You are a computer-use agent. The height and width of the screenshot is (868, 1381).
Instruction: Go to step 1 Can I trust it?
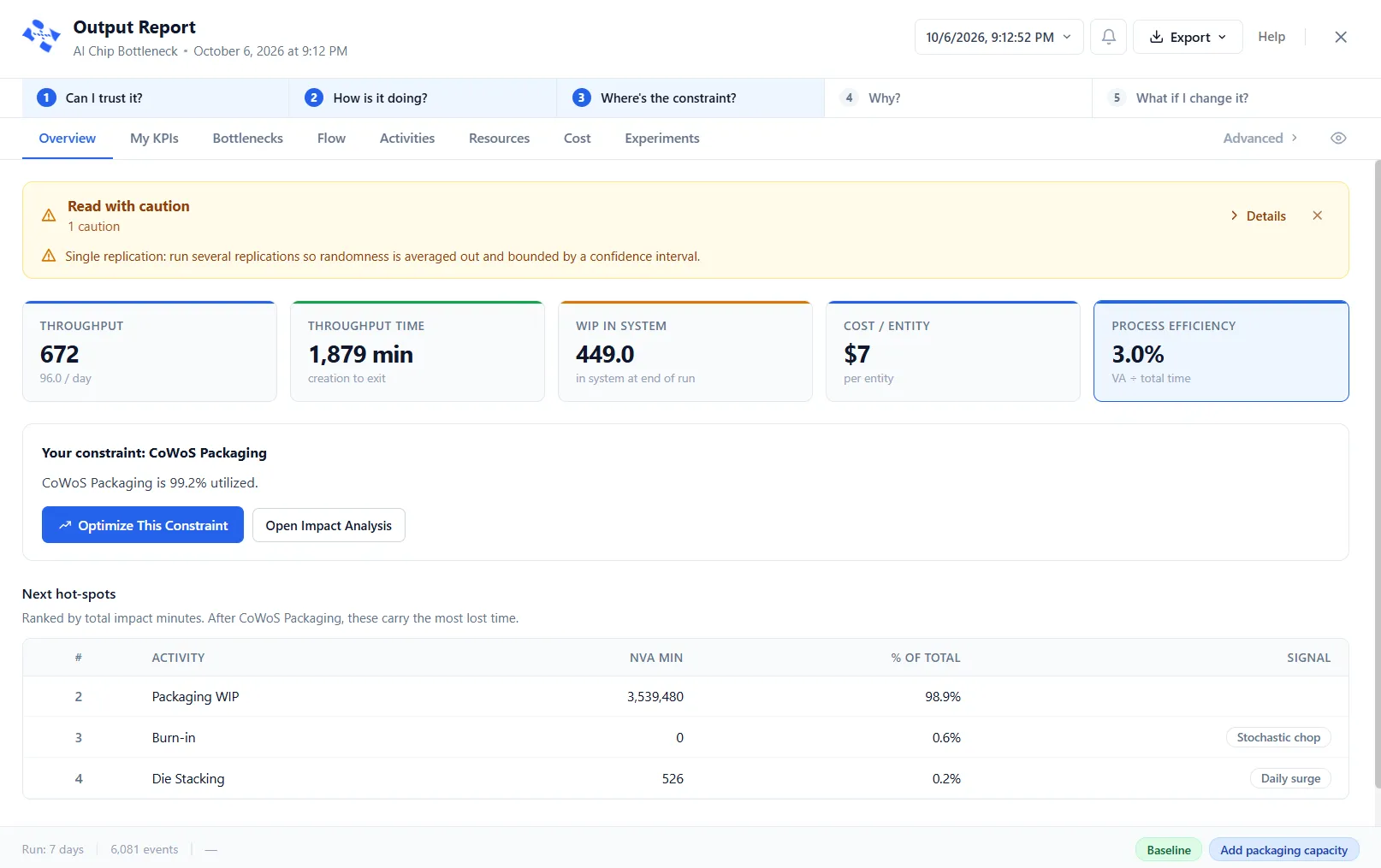[x=155, y=97]
